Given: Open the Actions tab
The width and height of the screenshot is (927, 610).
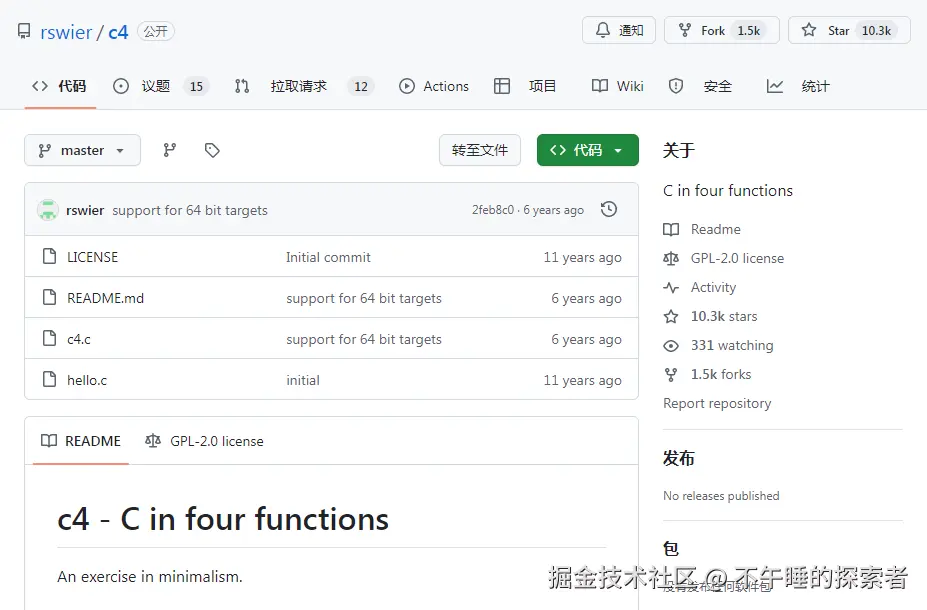Looking at the screenshot, I should point(433,86).
